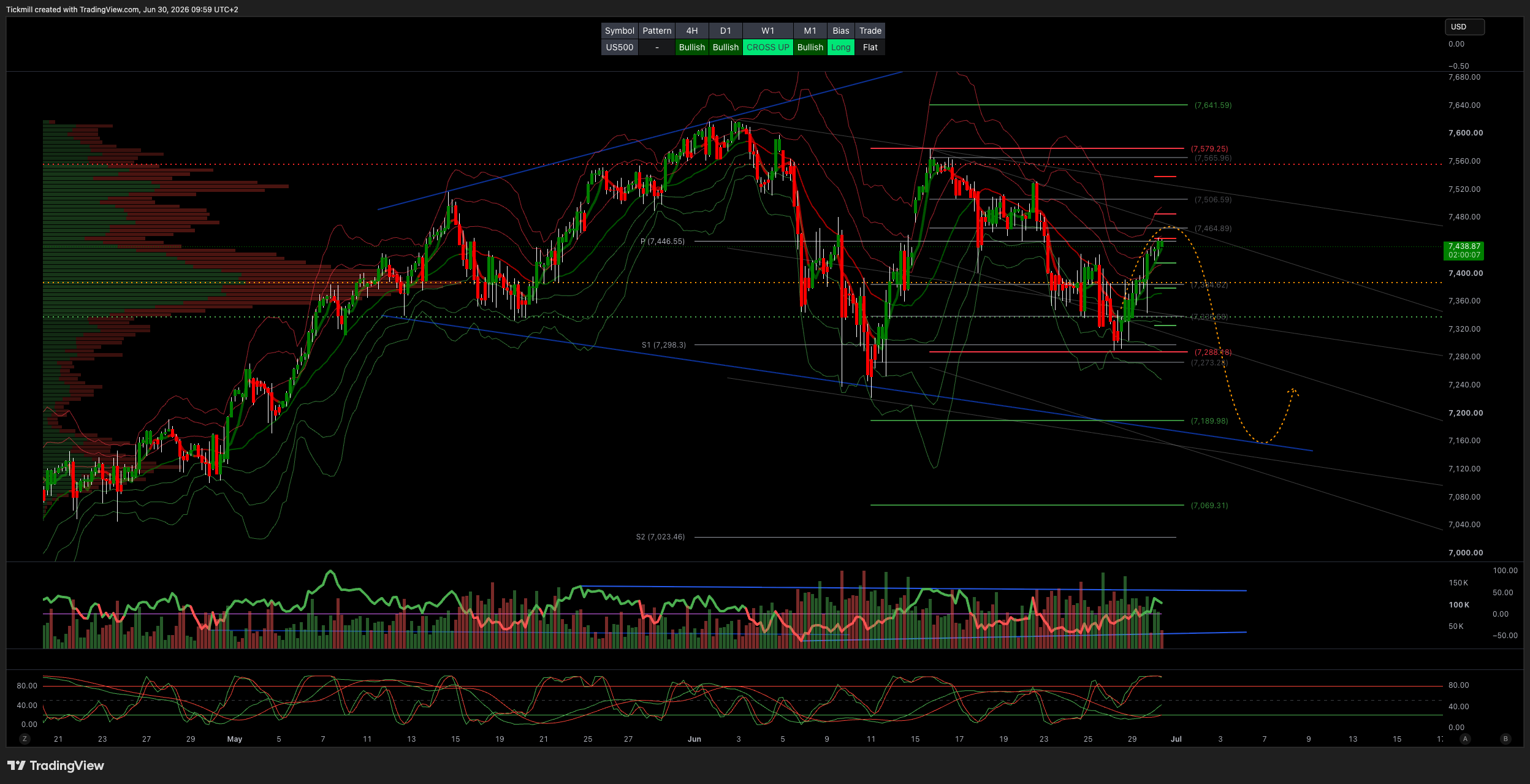Click the 7,600.00 price axis label
Image resolution: width=1530 pixels, height=784 pixels.
[x=1466, y=133]
